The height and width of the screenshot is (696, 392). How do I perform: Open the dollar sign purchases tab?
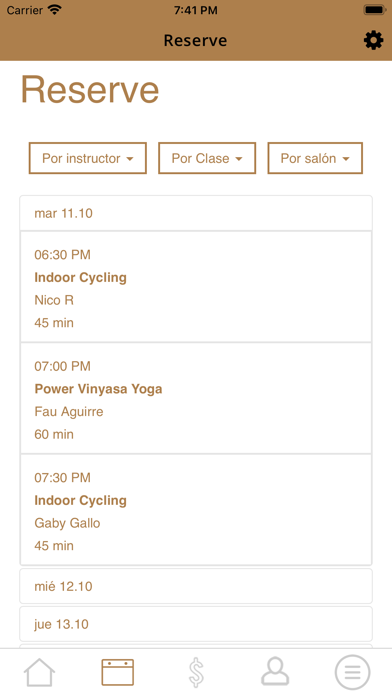coord(196,672)
